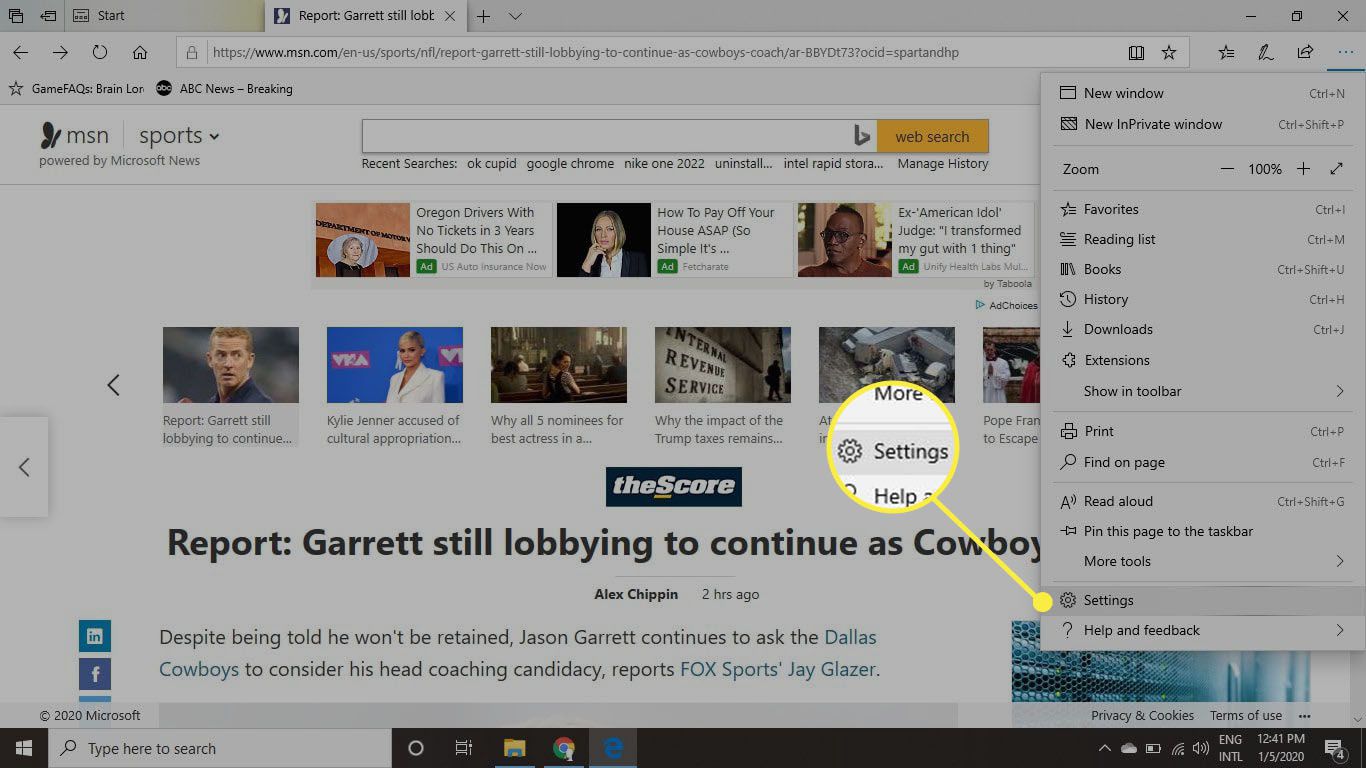Select recent search ok cupid
1366x768 pixels.
[x=492, y=164]
